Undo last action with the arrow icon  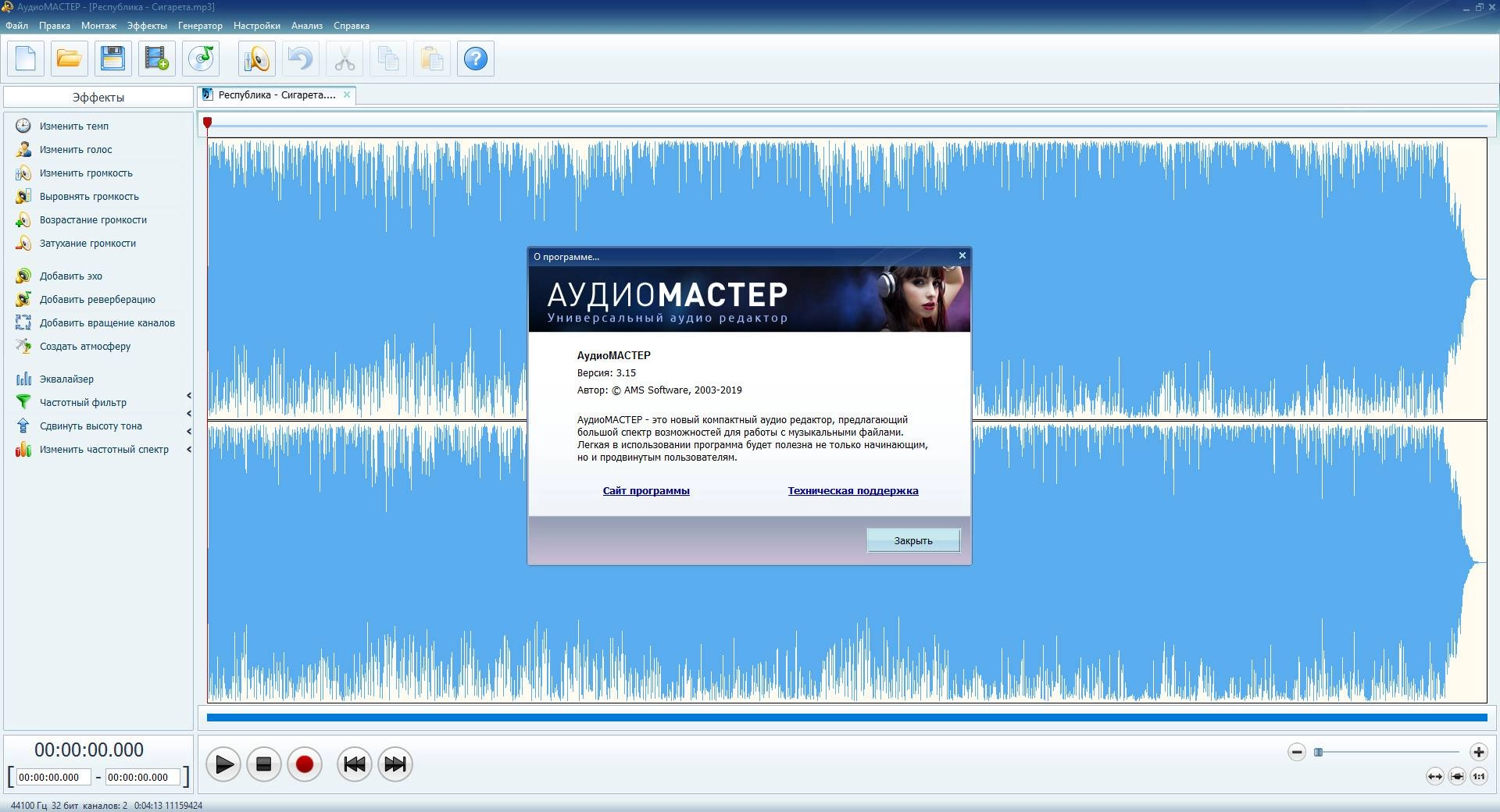click(x=301, y=59)
